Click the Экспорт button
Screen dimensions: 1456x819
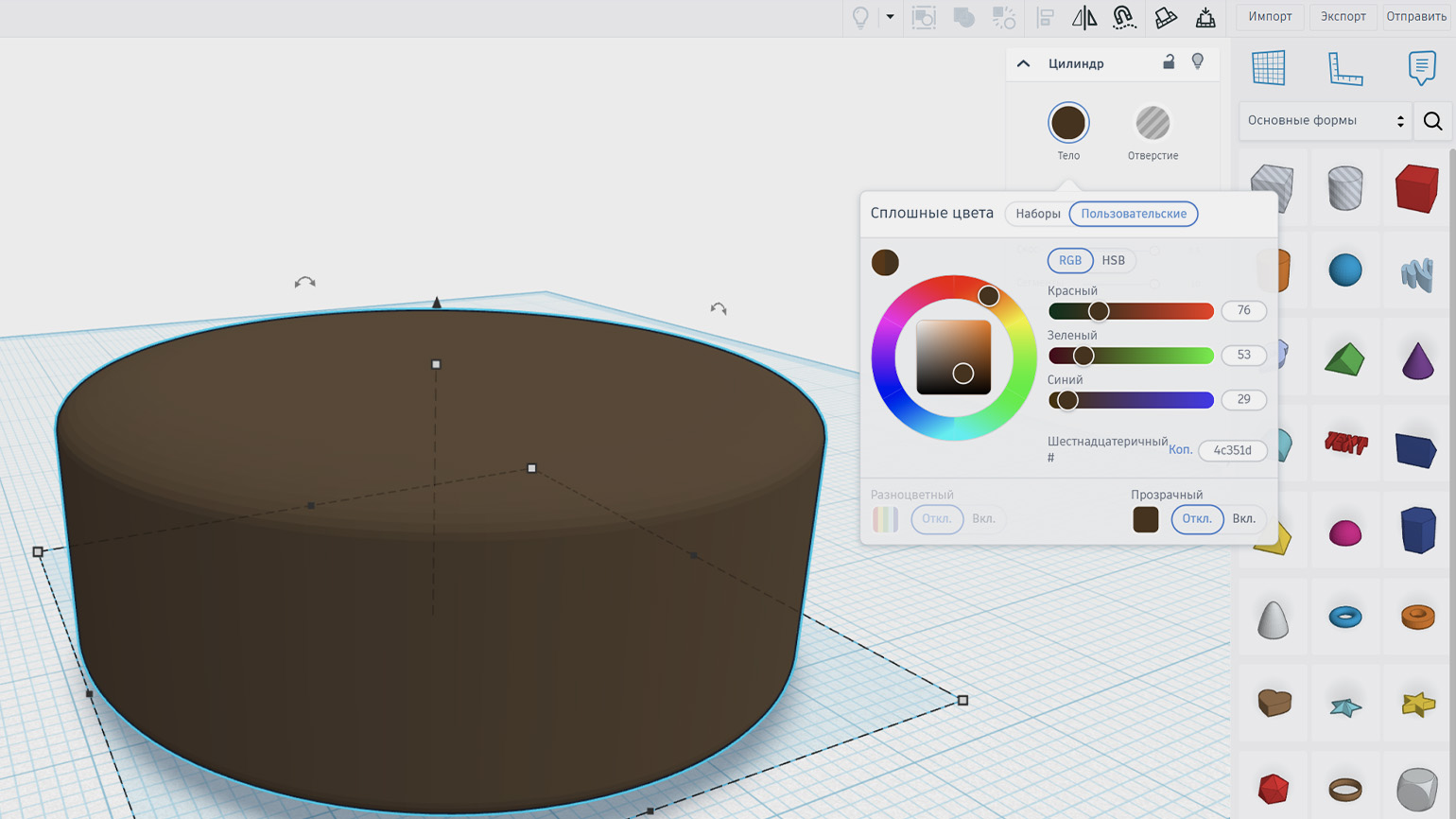[1343, 17]
